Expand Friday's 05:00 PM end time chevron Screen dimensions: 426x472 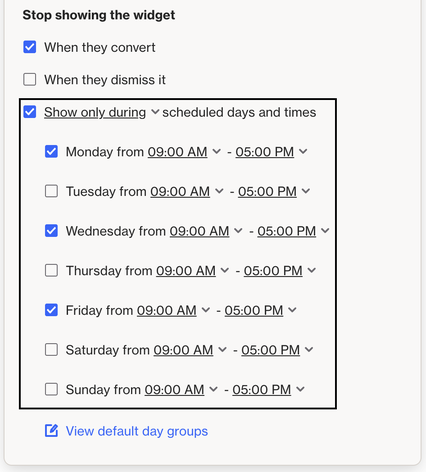coord(292,310)
